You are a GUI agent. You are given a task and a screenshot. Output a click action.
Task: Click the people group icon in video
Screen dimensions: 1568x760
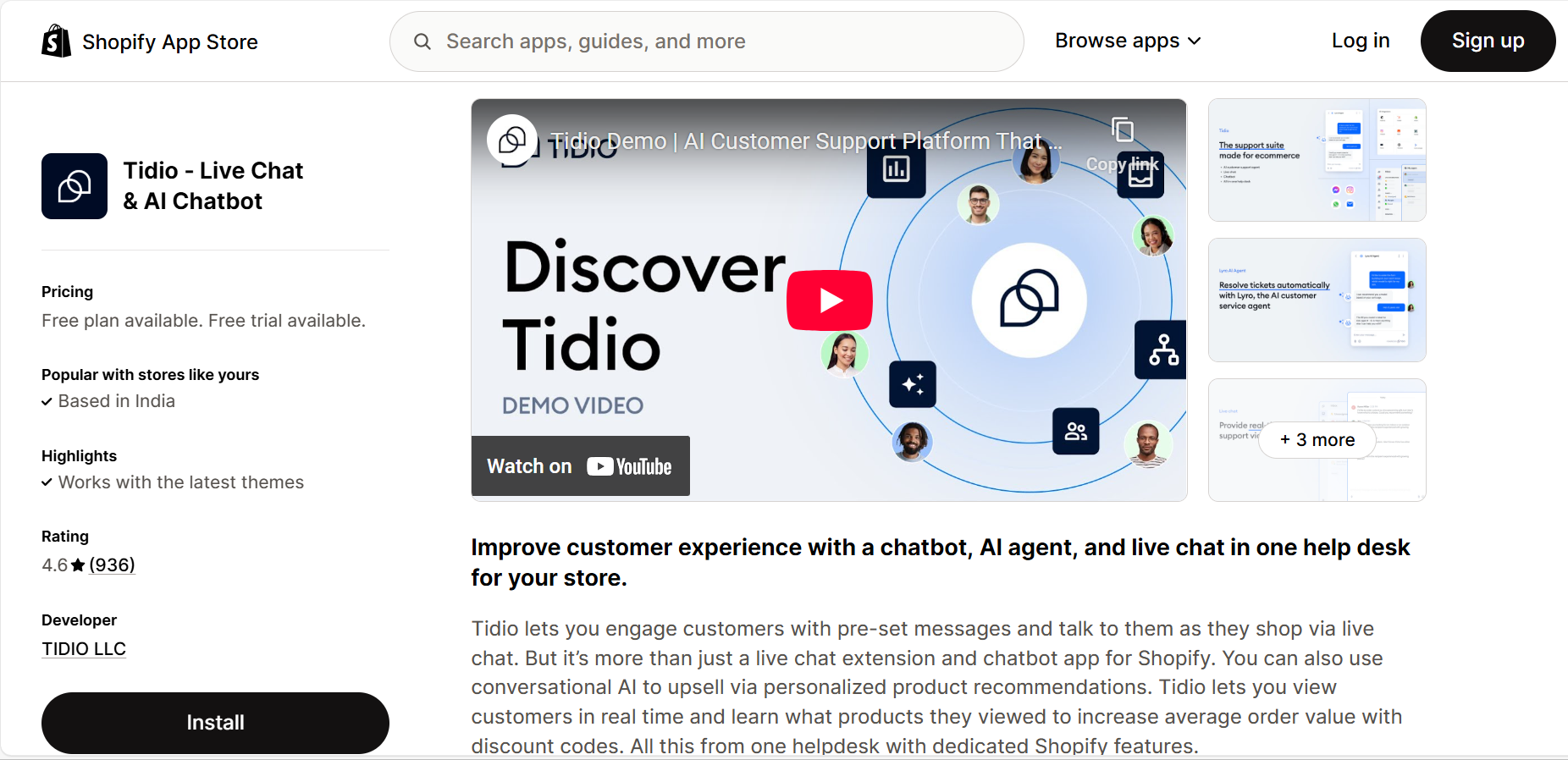tap(1076, 432)
